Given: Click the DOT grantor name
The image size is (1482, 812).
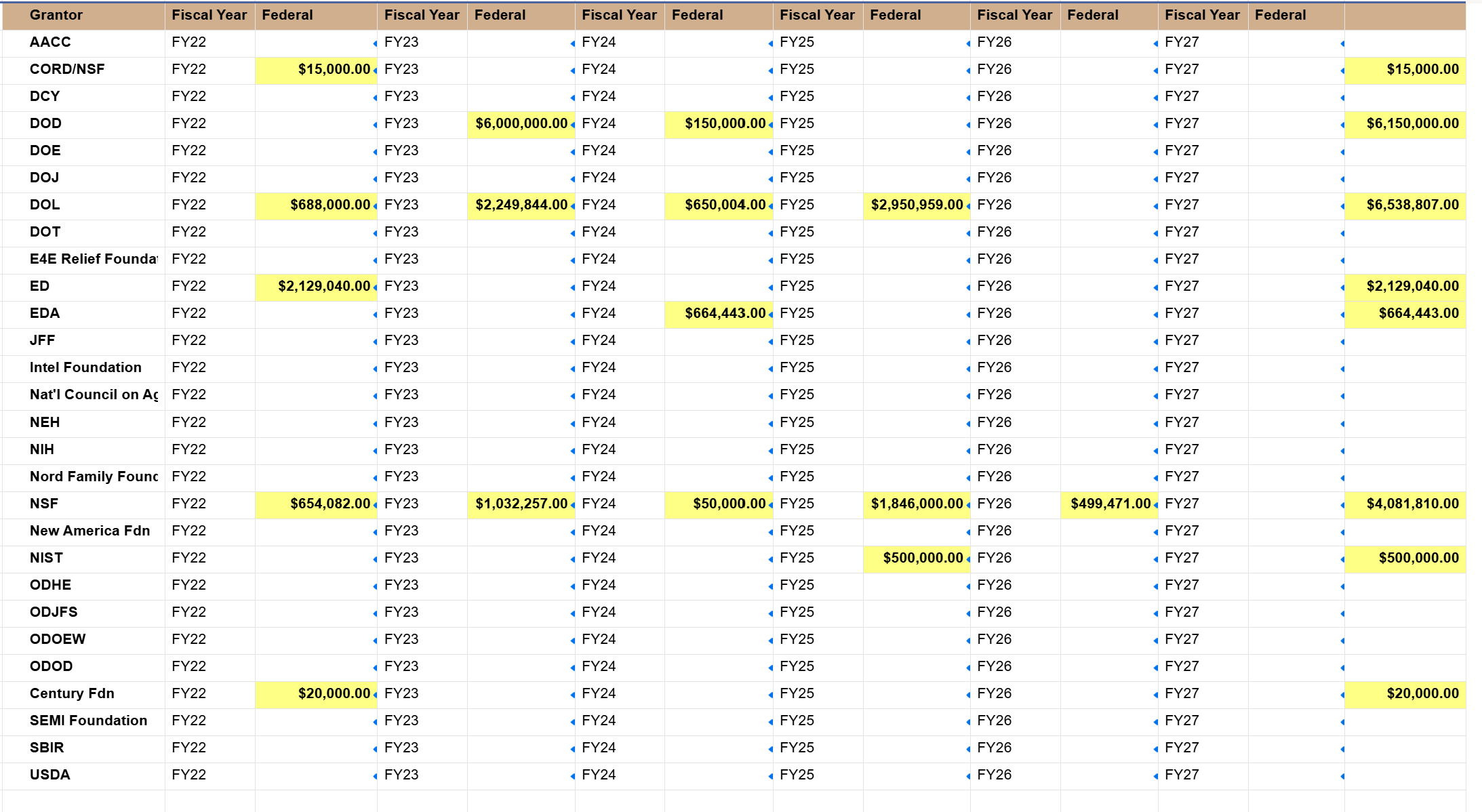Looking at the screenshot, I should coord(83,232).
